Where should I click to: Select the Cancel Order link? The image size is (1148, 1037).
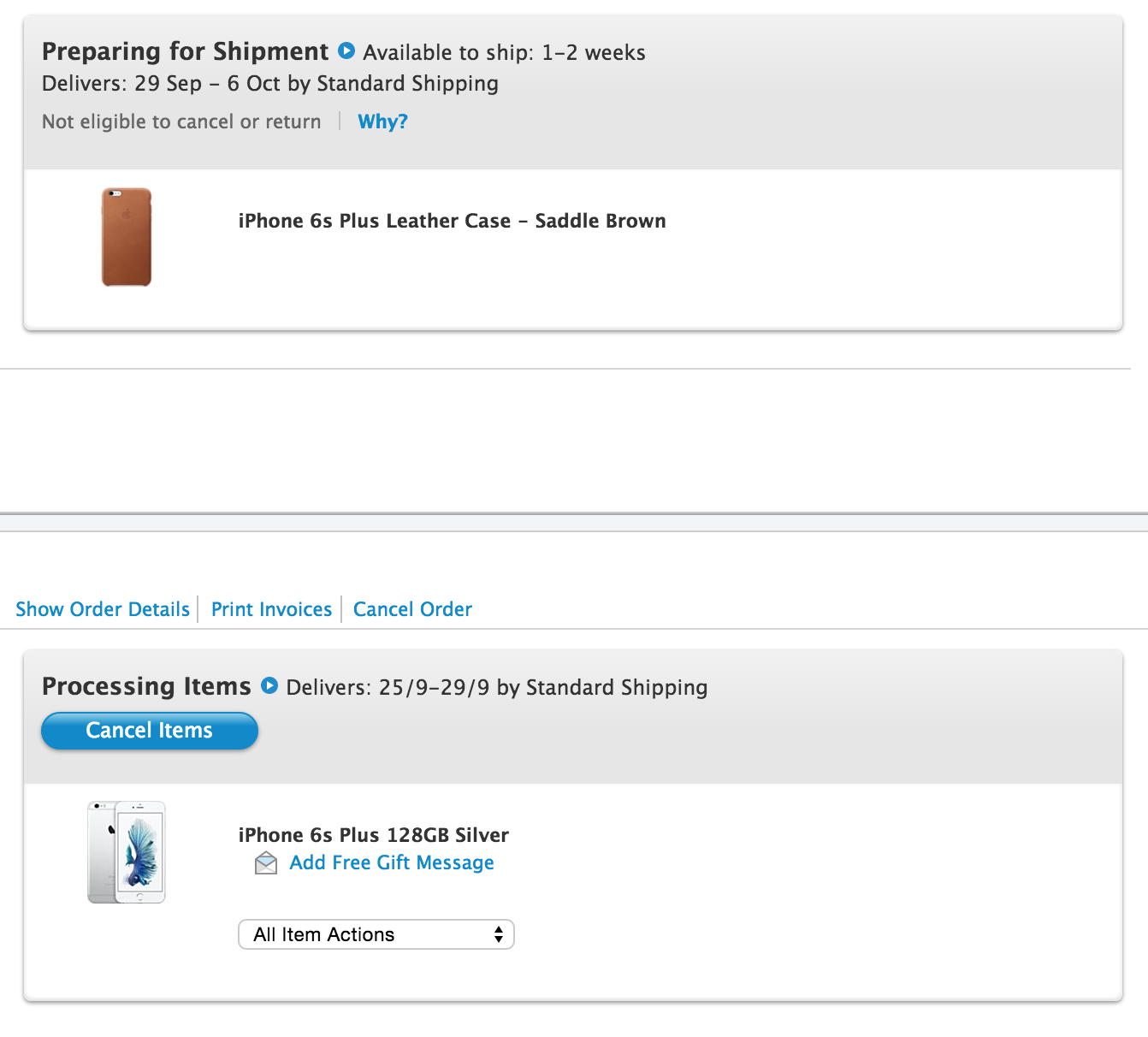click(412, 609)
